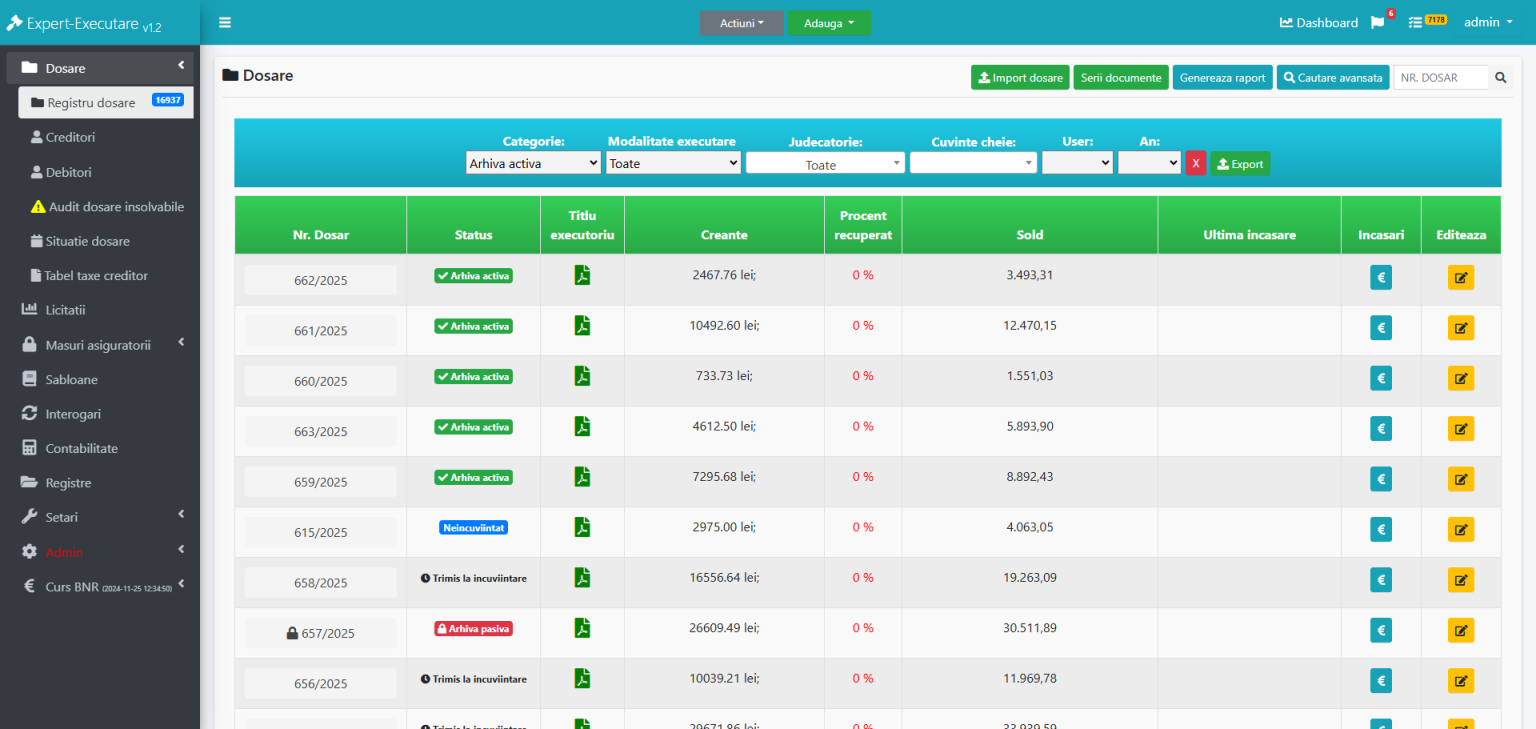
Task: Expand the Adauga green dropdown
Action: 829,23
